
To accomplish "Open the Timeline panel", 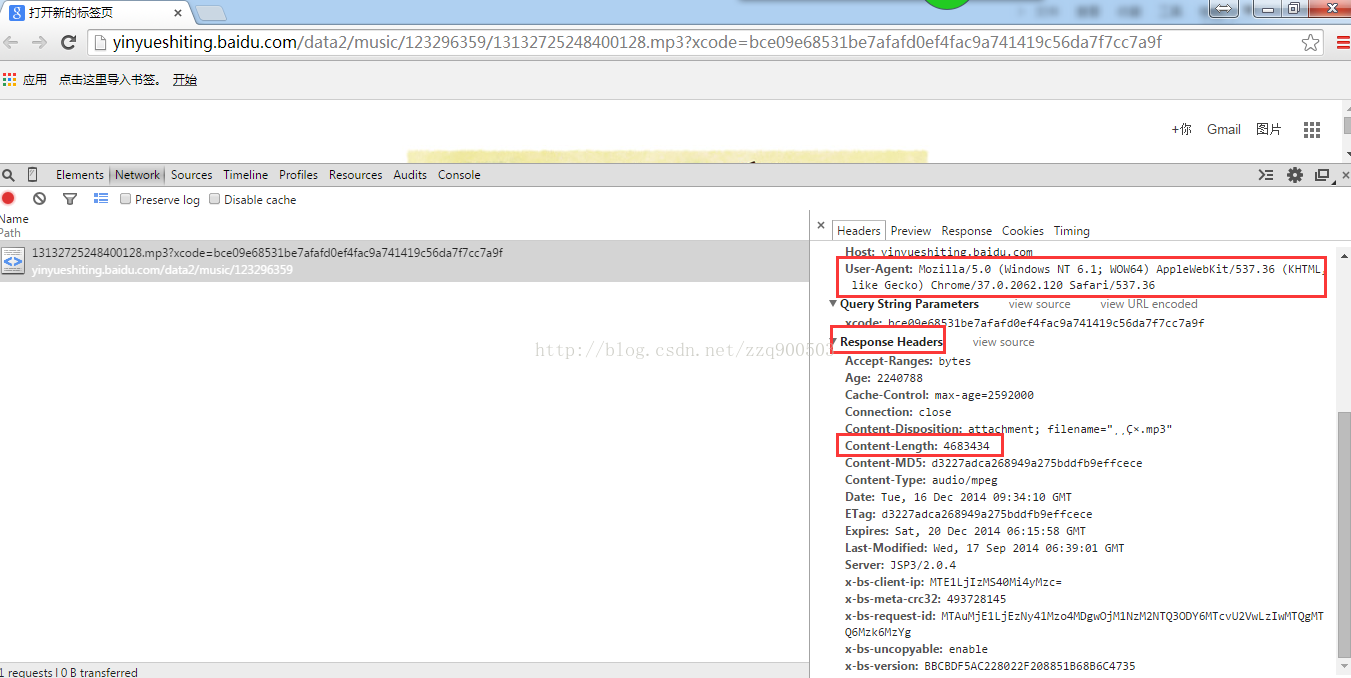I will [246, 175].
